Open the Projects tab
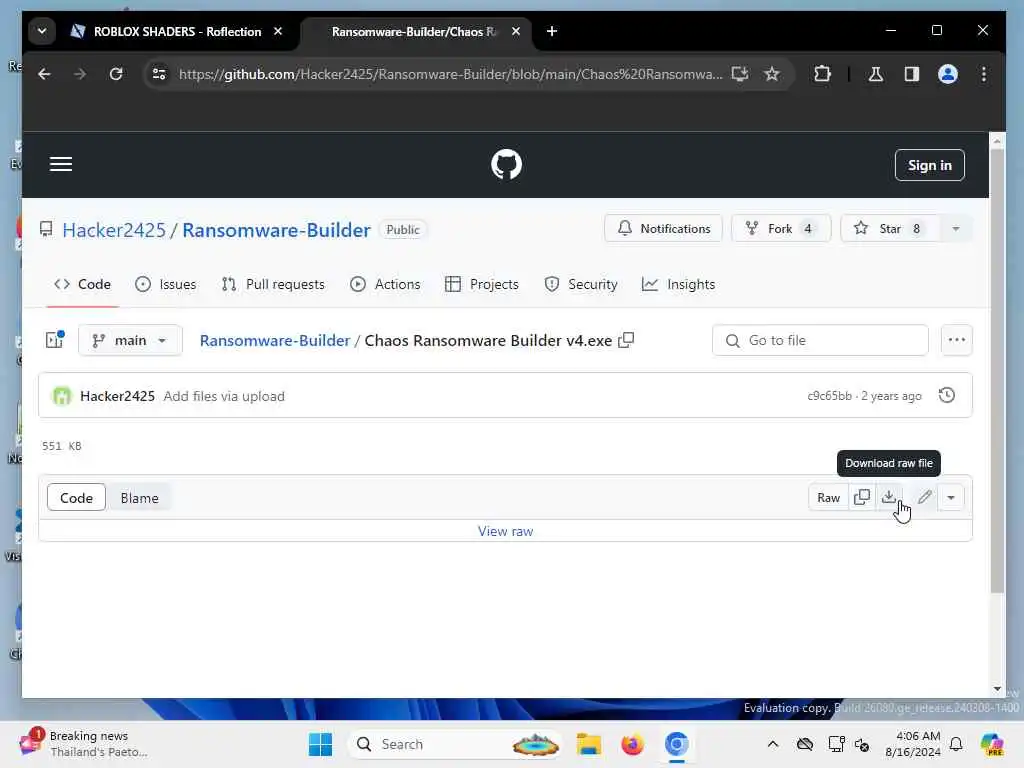The width and height of the screenshot is (1024, 768). (482, 284)
